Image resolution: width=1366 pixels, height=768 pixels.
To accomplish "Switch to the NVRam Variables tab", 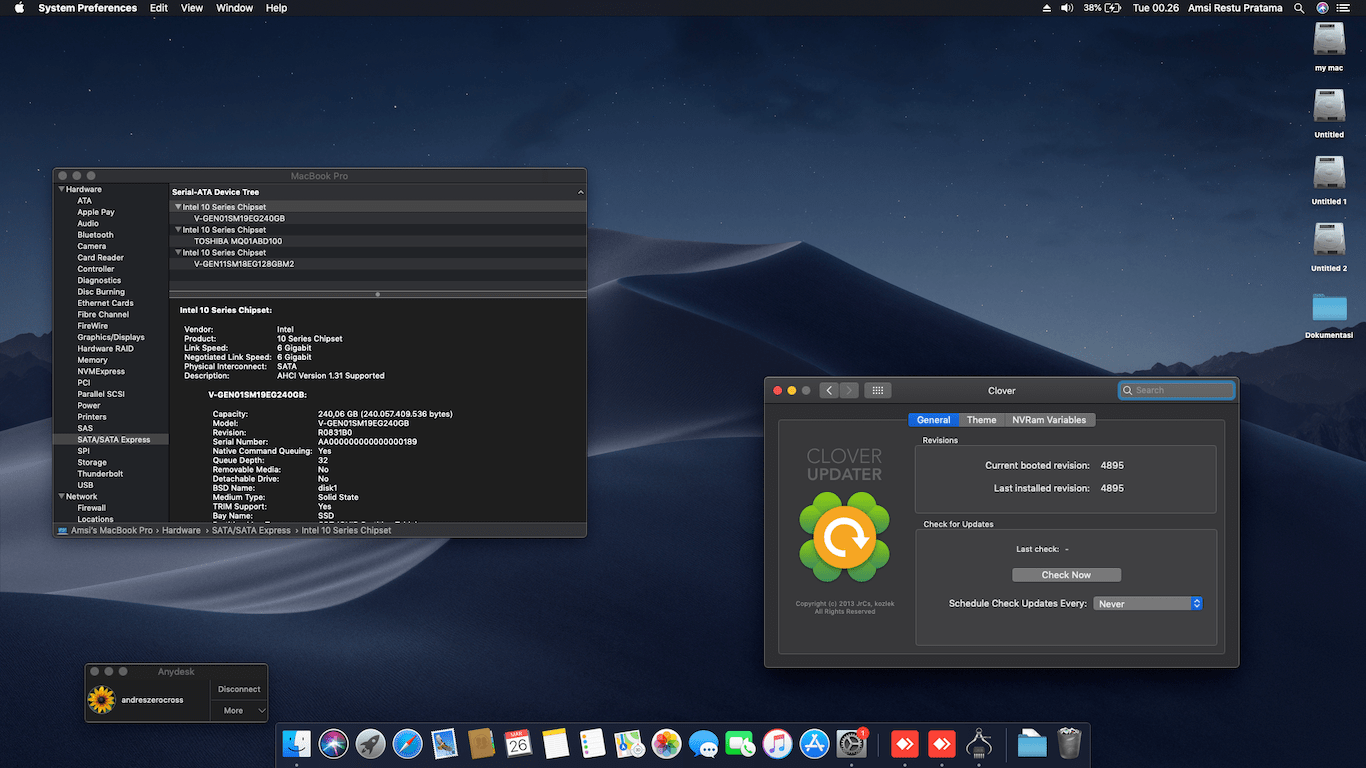I will click(1048, 420).
